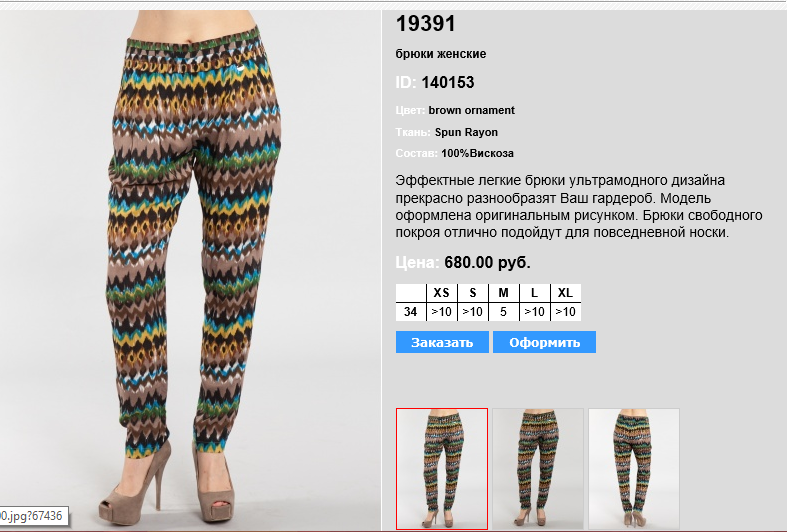The width and height of the screenshot is (787, 532).
Task: Click the fabric value Spun Rayon
Action: (466, 132)
